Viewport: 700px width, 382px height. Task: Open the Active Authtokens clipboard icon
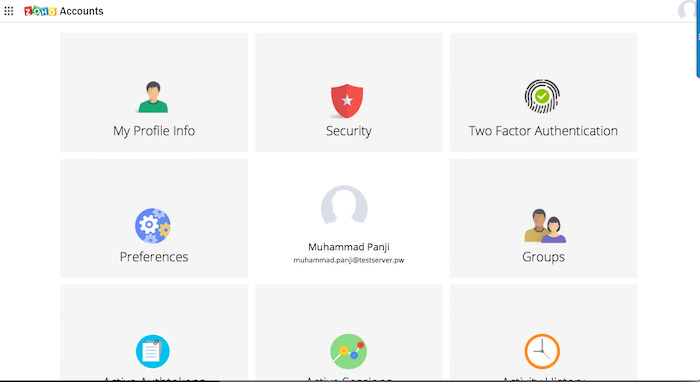[153, 351]
